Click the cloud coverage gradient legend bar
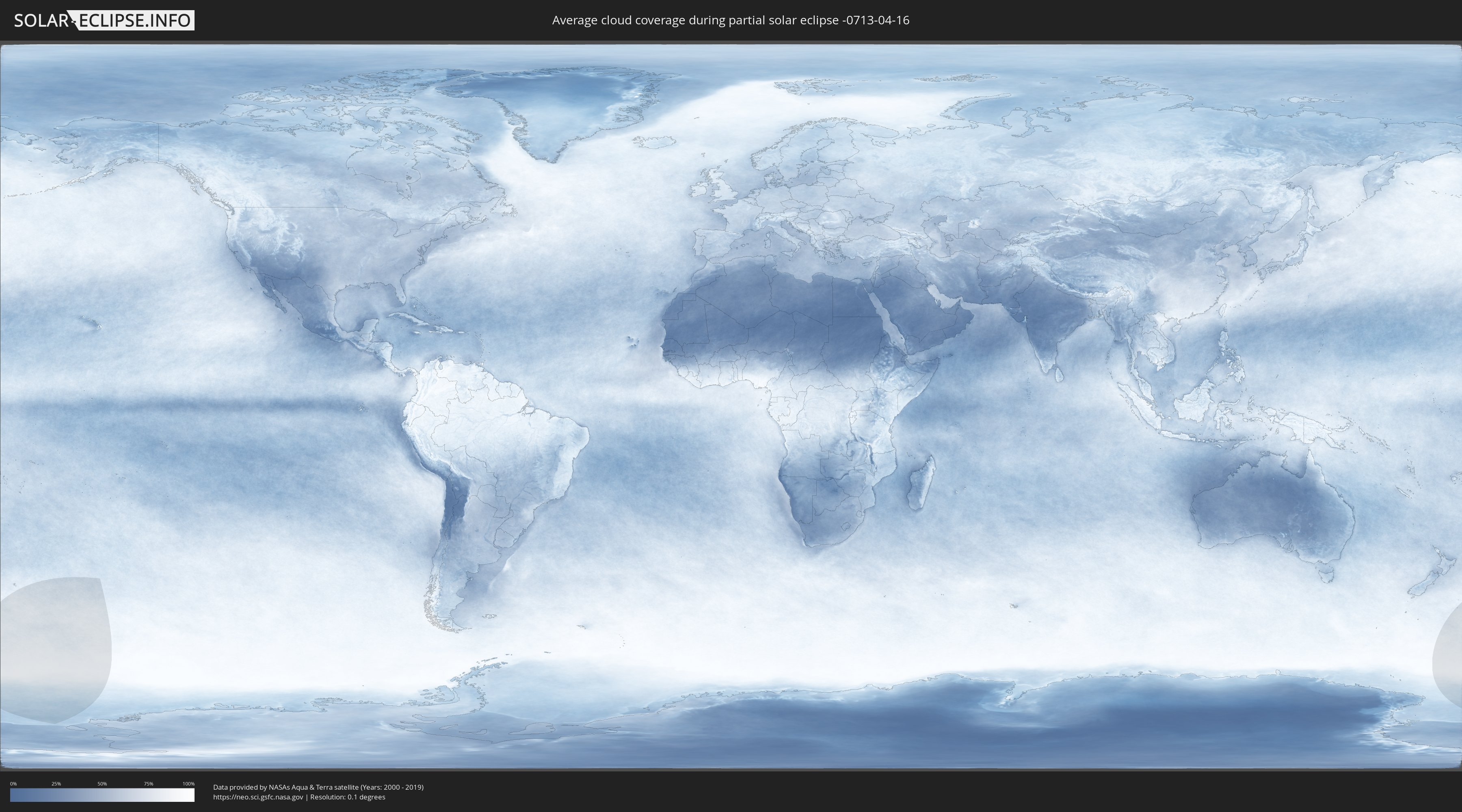 click(102, 795)
